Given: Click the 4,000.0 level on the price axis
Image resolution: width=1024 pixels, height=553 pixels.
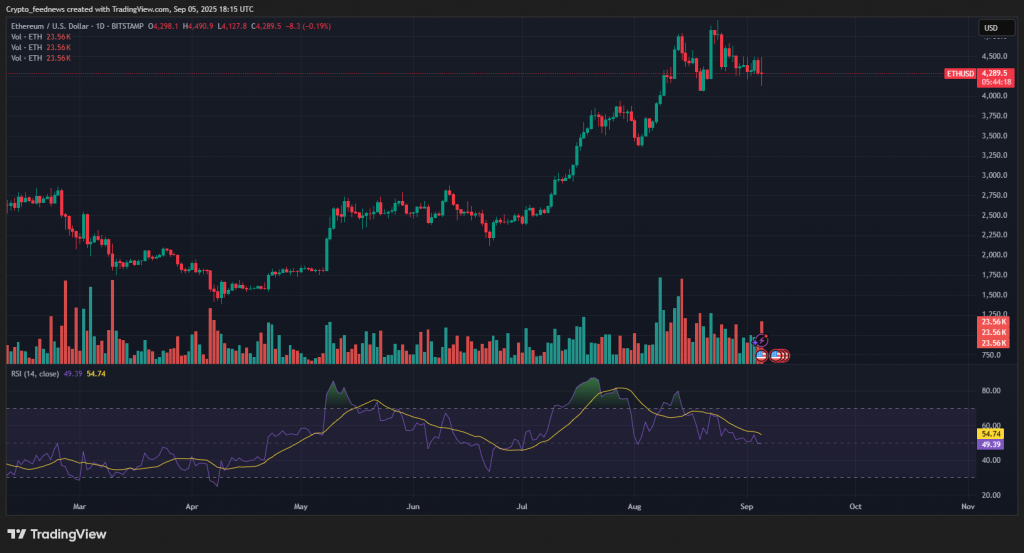Looking at the screenshot, I should 992,96.
